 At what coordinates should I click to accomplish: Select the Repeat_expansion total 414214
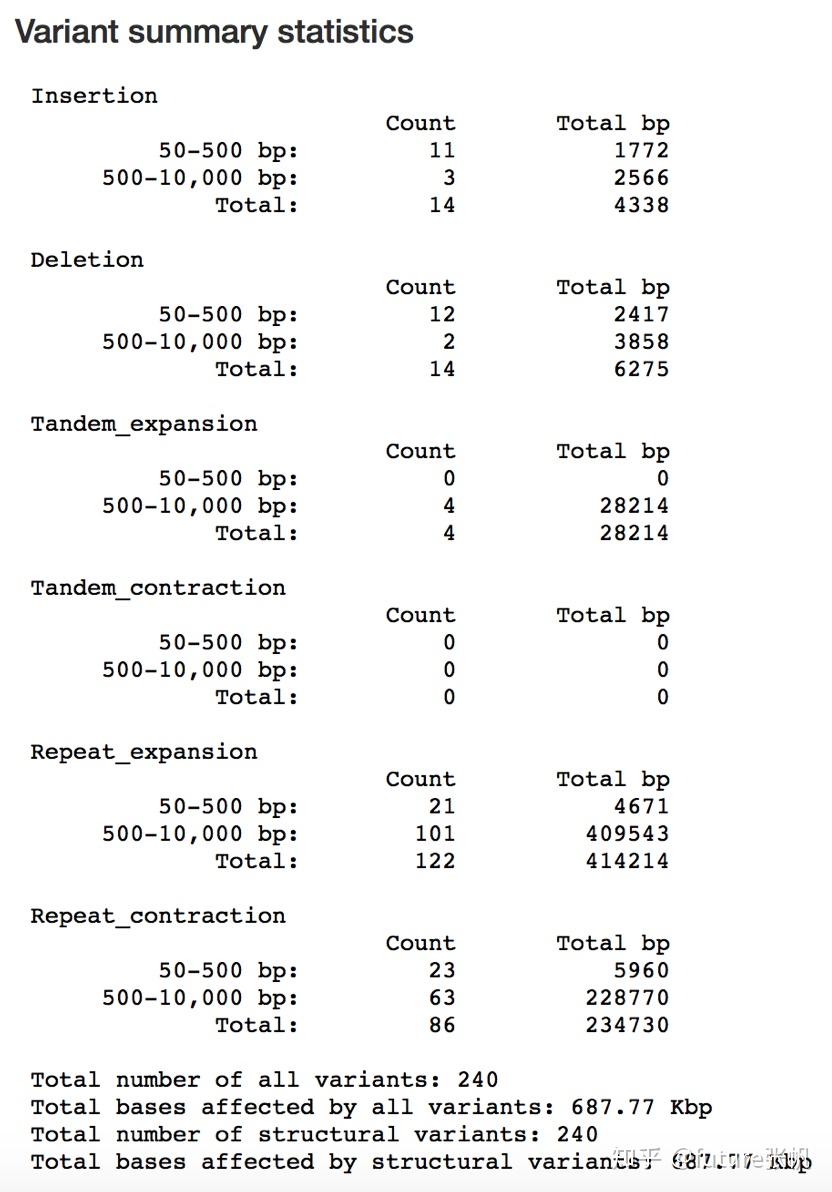[x=628, y=861]
